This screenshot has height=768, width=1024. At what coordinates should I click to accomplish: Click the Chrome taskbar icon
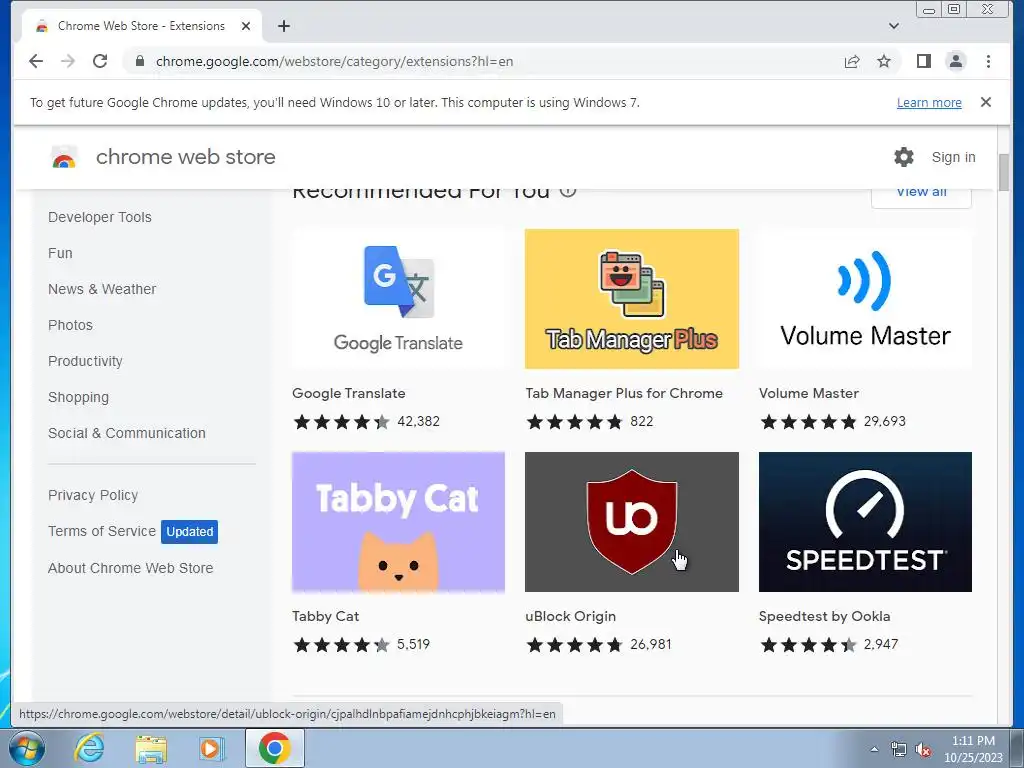coord(275,748)
